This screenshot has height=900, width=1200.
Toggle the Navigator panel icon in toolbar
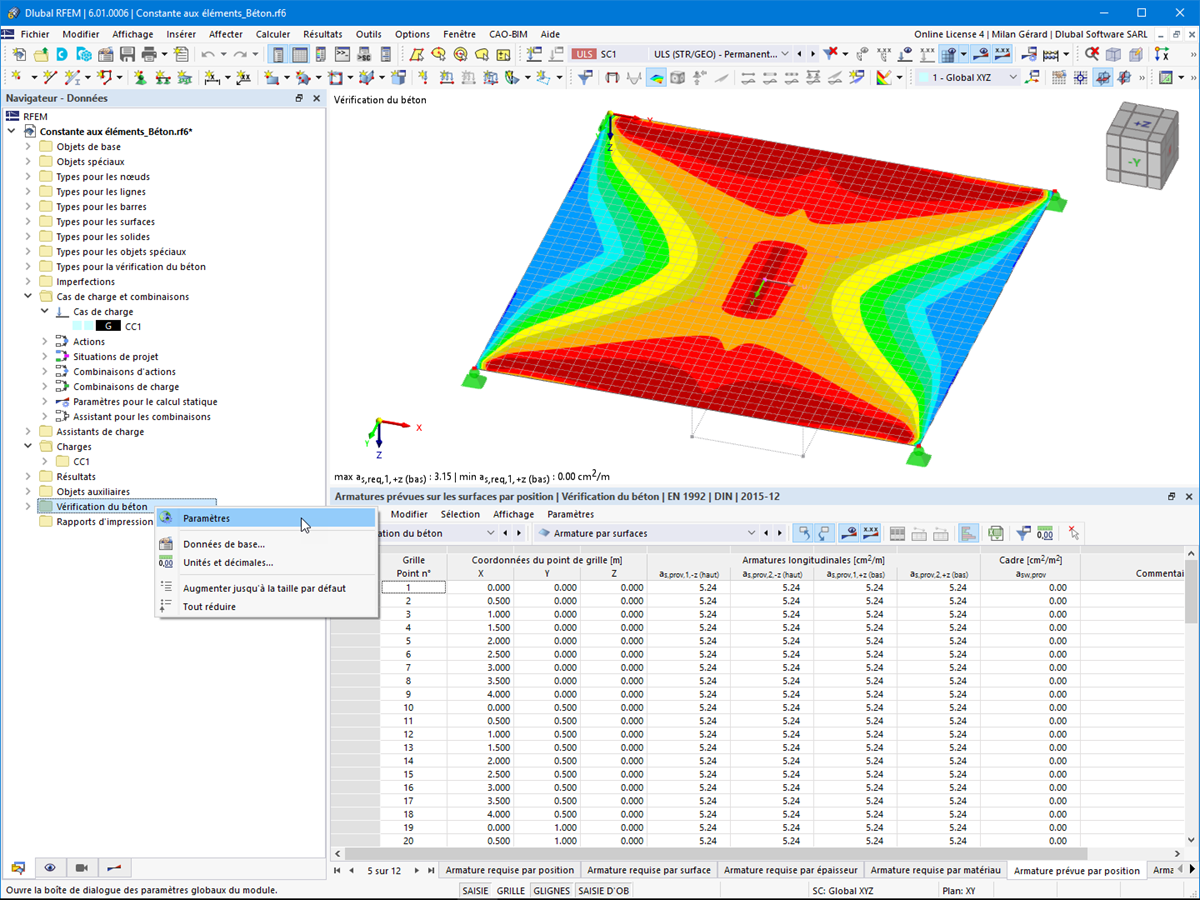pos(277,54)
